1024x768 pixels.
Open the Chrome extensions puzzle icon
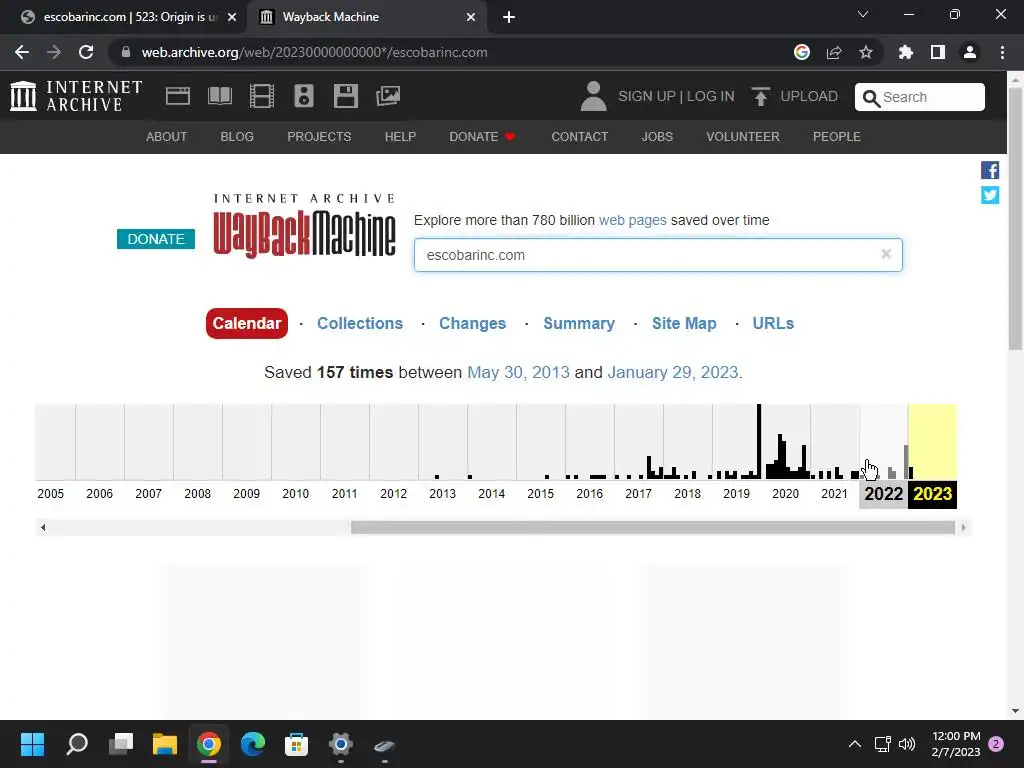tap(905, 52)
